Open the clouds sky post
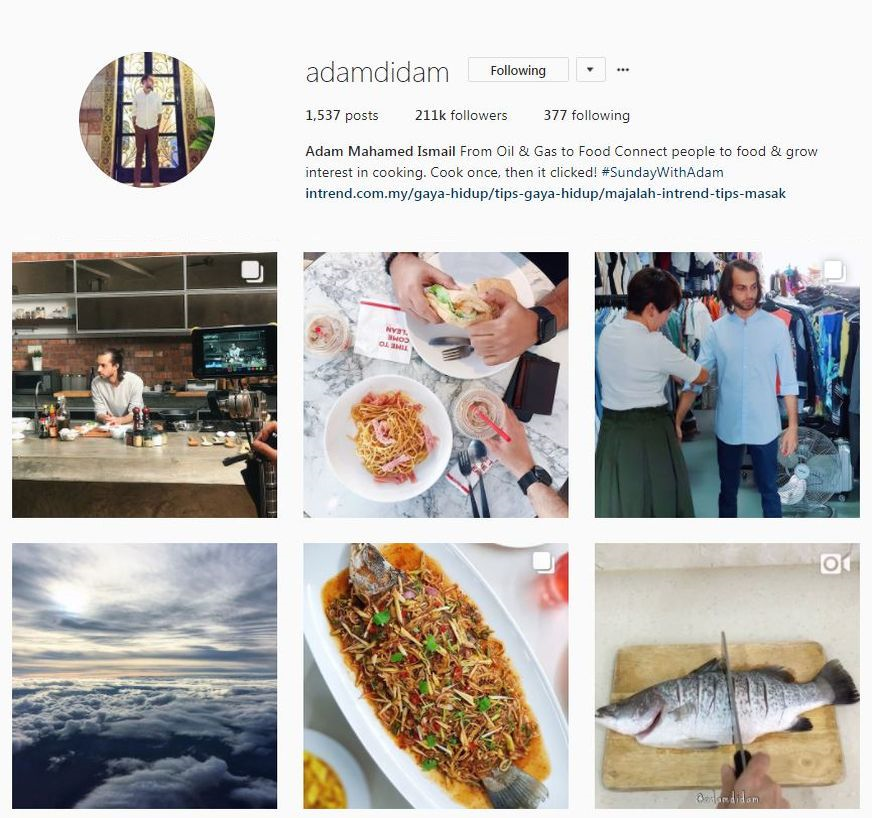The image size is (872, 818). pyautogui.click(x=145, y=676)
